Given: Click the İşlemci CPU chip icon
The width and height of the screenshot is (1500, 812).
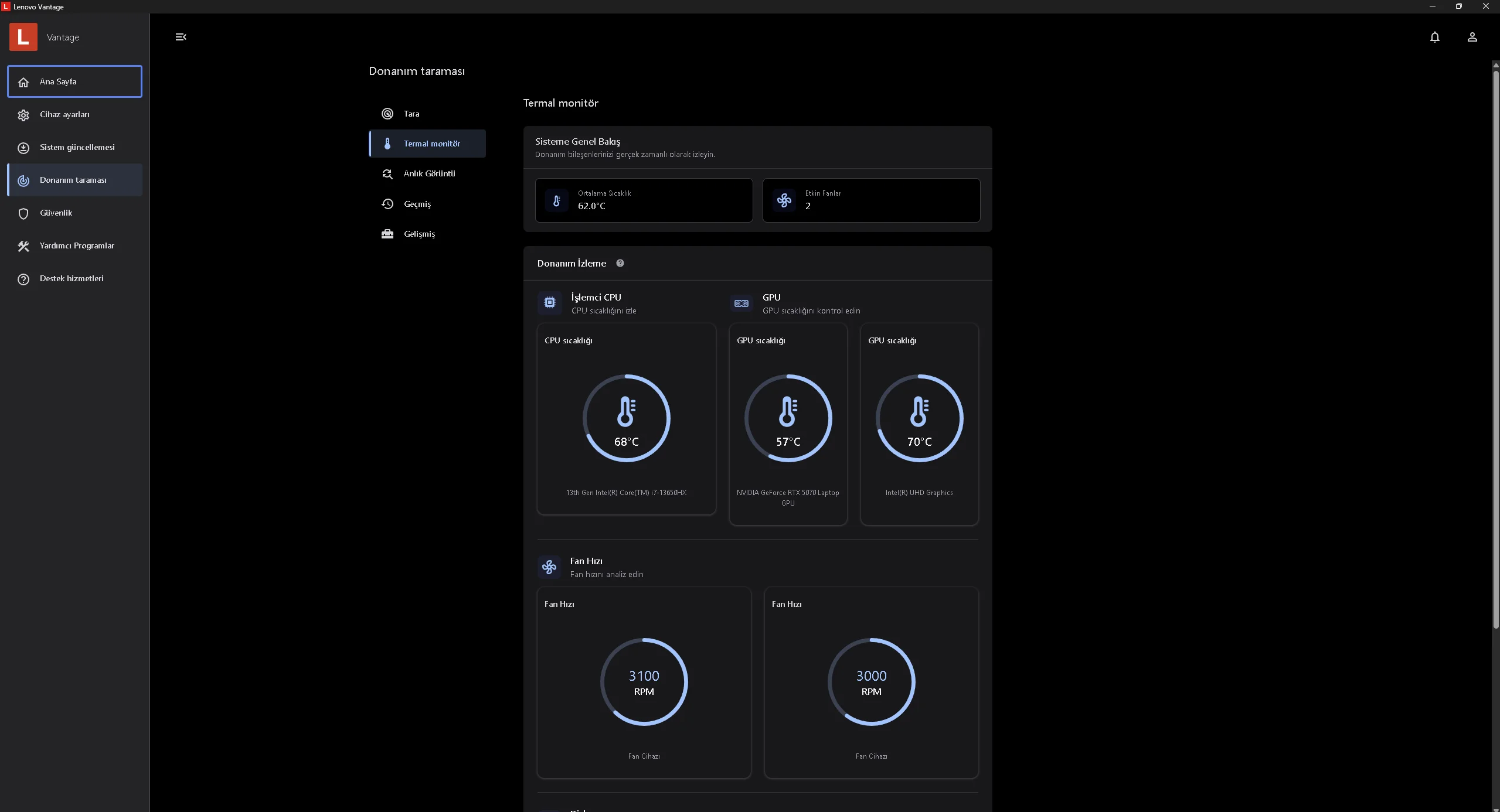Looking at the screenshot, I should pos(549,303).
